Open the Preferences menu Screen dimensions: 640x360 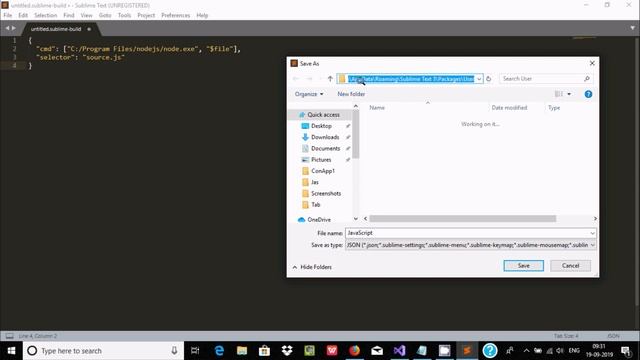click(x=176, y=15)
